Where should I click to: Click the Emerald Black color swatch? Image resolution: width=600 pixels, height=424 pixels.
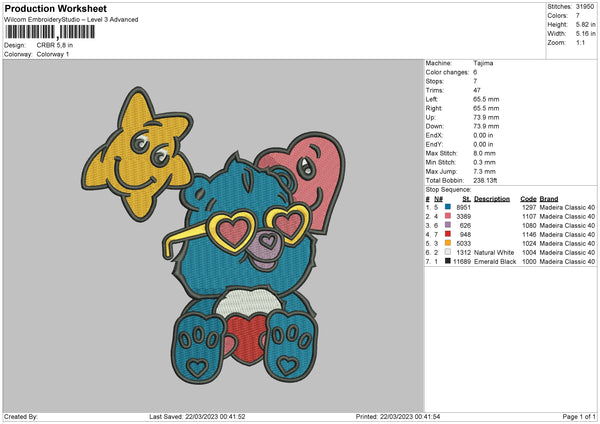pyautogui.click(x=448, y=261)
